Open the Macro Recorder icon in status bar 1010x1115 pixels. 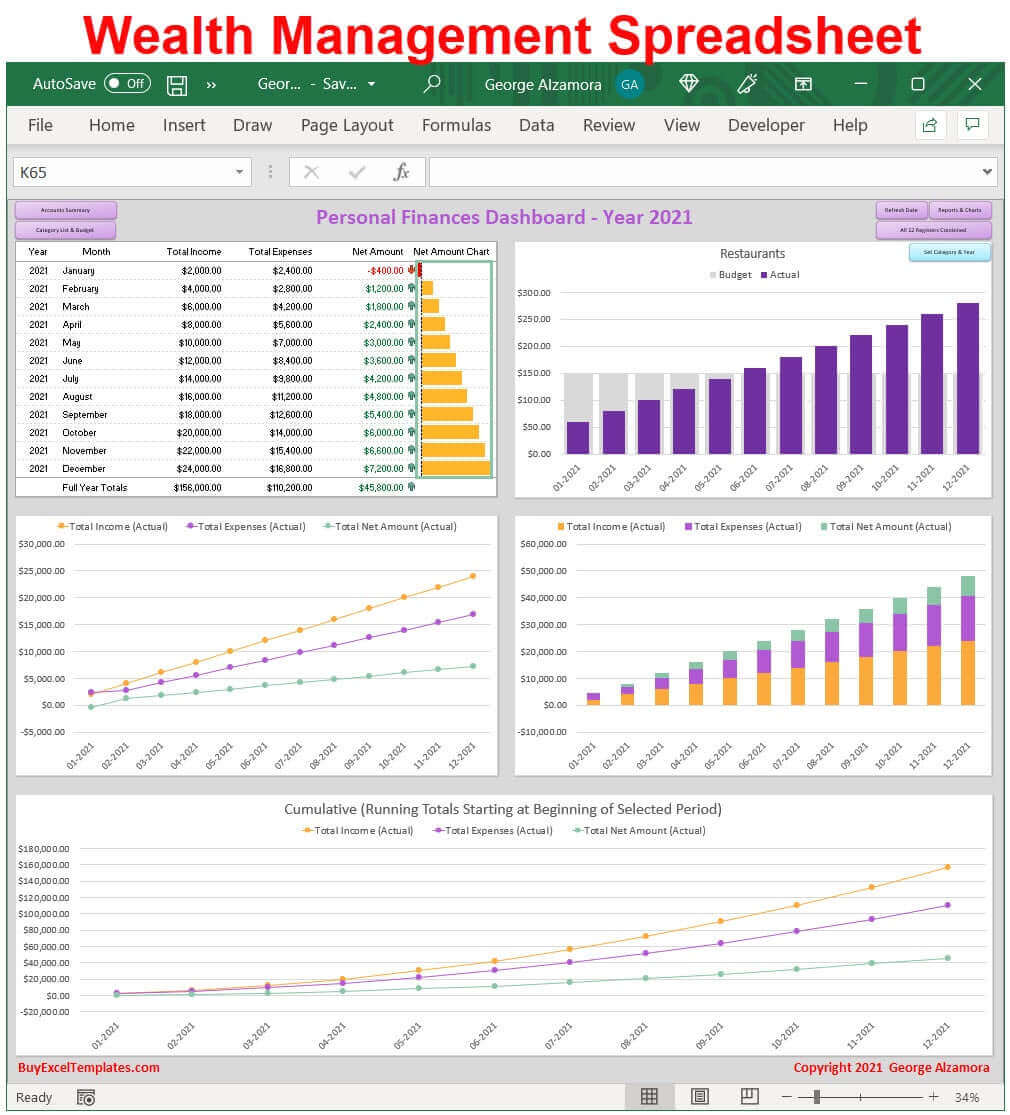tap(85, 1097)
